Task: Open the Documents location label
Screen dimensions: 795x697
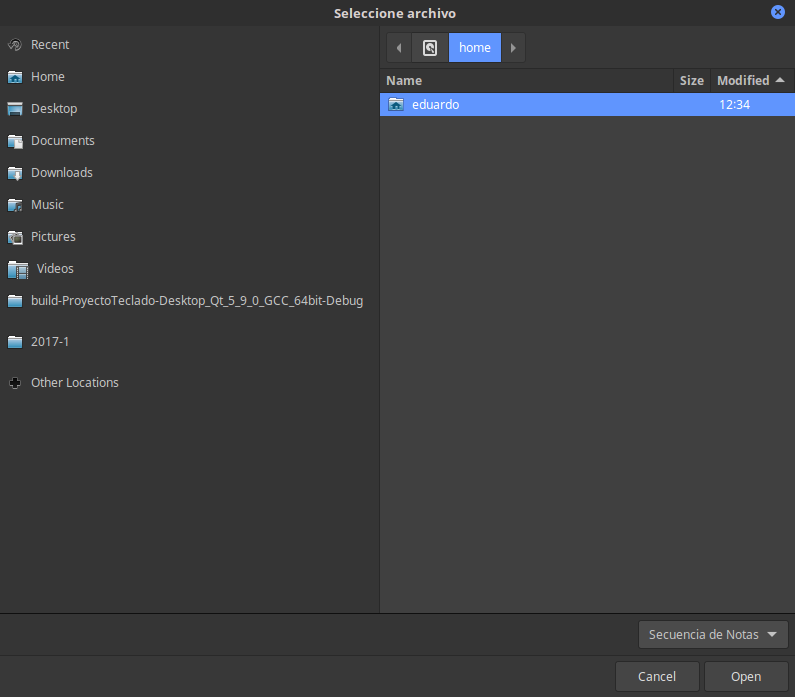Action: [x=63, y=140]
